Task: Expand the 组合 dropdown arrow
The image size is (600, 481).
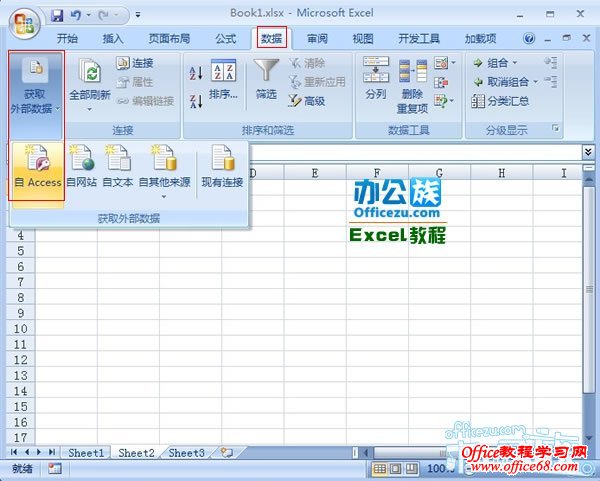Action: coord(515,63)
